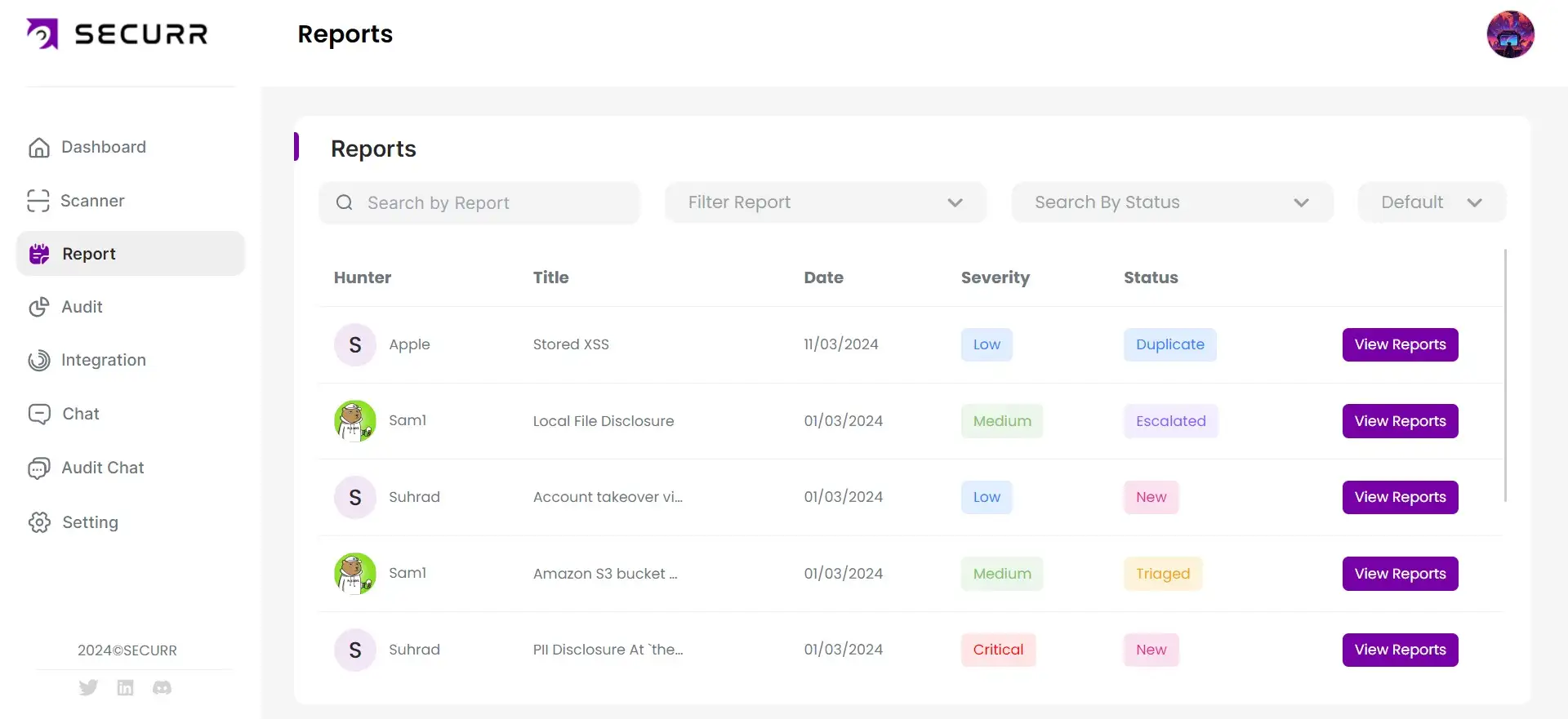This screenshot has width=1568, height=719.
Task: Click the search magnifier icon
Action: (x=345, y=202)
